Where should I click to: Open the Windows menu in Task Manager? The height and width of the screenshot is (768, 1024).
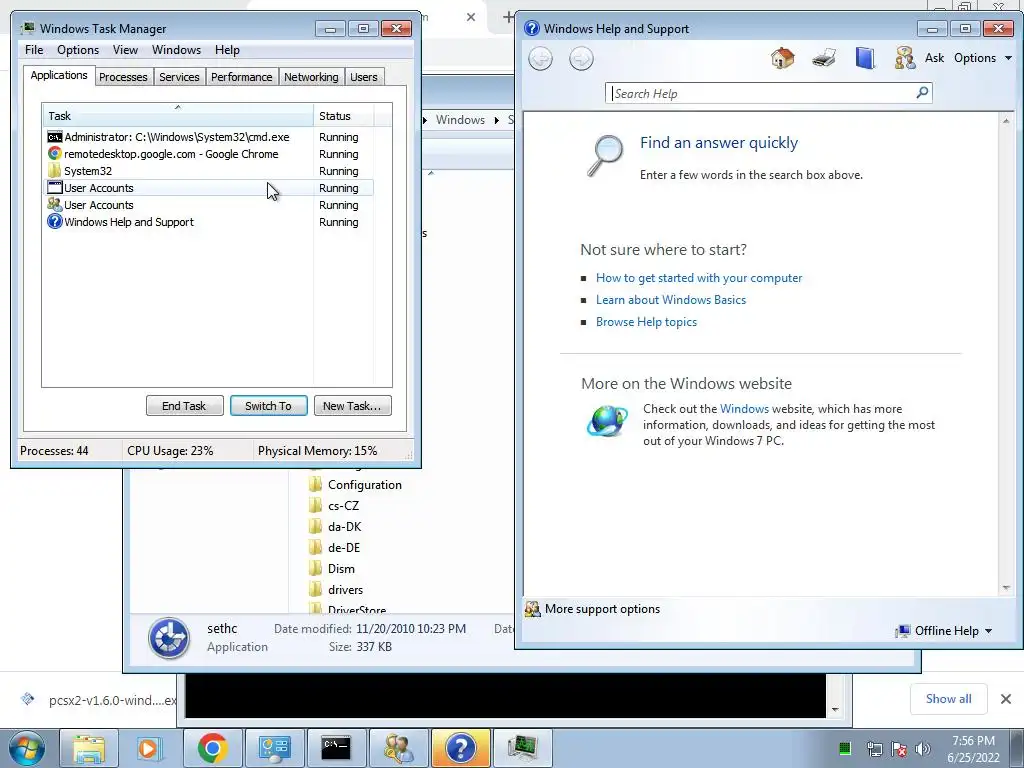pos(176,50)
